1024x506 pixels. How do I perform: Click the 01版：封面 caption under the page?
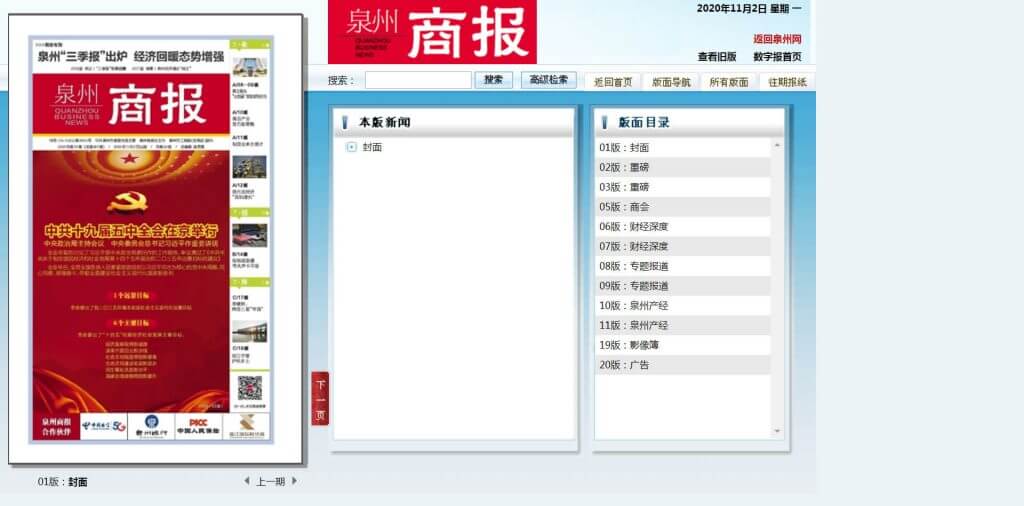(x=62, y=482)
